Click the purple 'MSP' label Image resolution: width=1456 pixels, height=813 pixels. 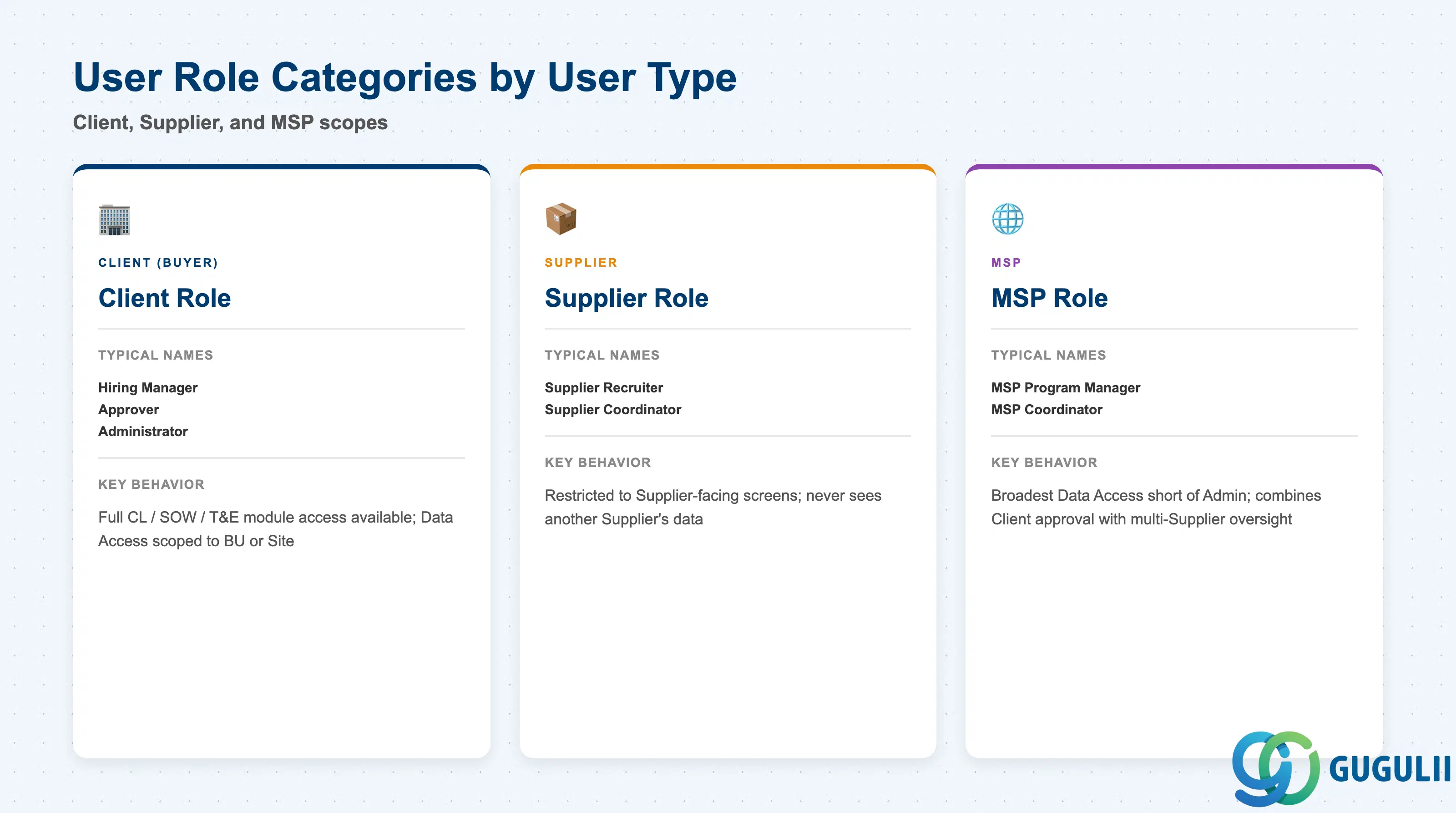pos(1006,263)
